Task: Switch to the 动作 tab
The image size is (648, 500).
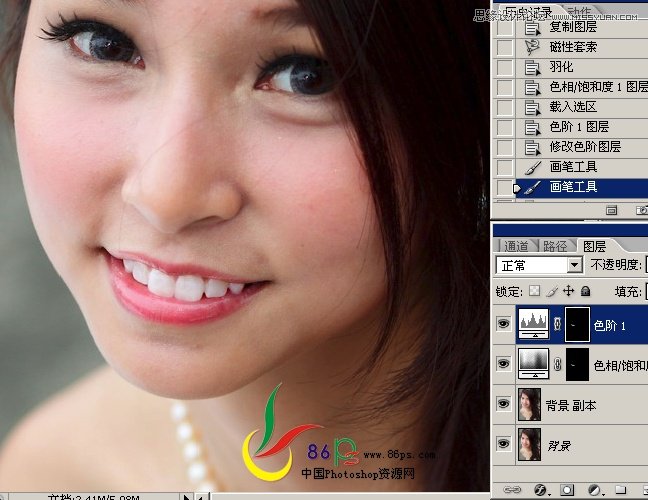Action: (579, 12)
